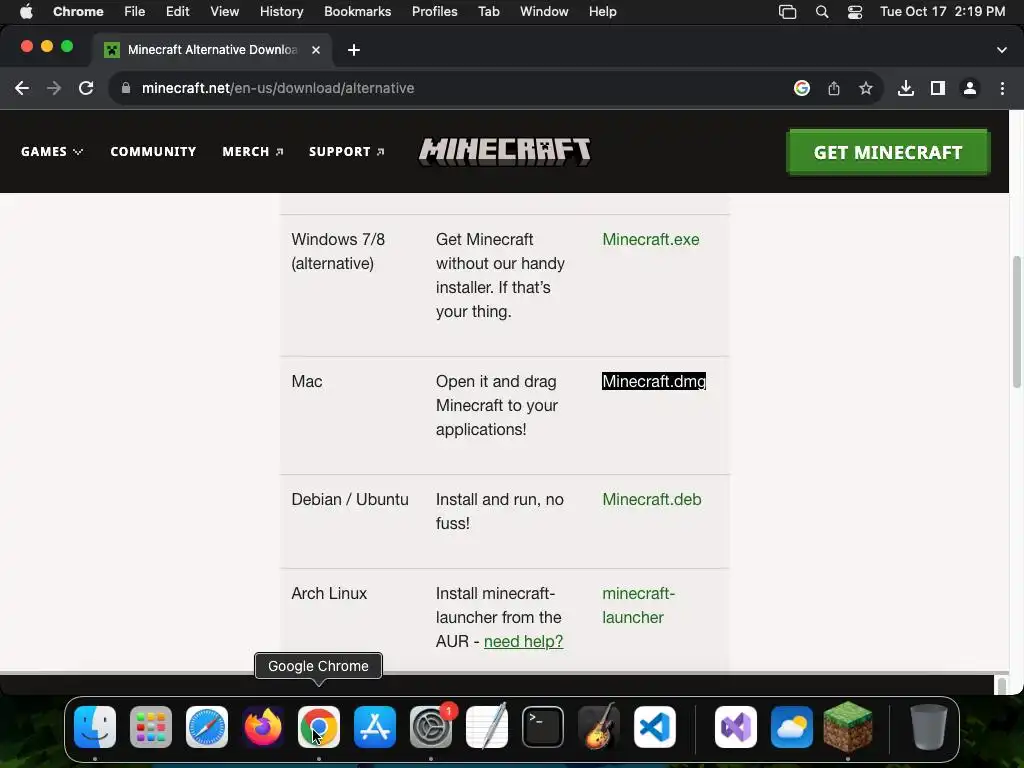Open the SUPPORT external link
This screenshot has height=768, width=1024.
347,152
